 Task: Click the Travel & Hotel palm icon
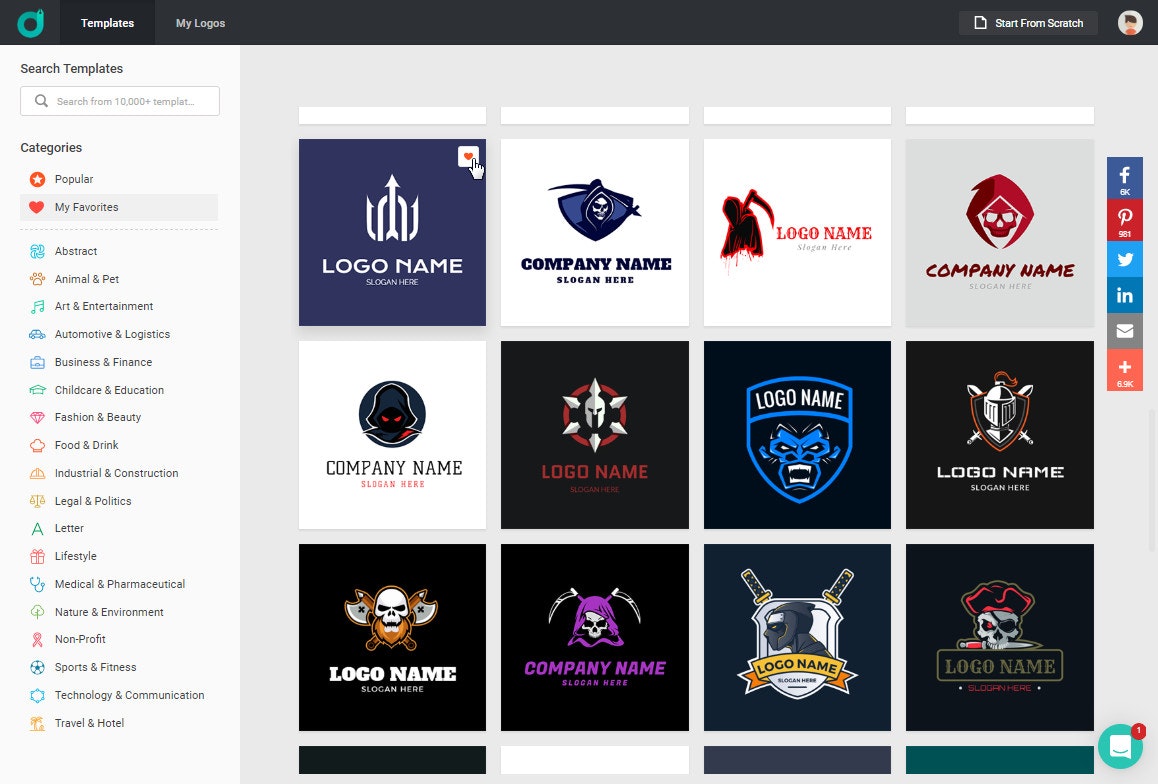pos(37,723)
